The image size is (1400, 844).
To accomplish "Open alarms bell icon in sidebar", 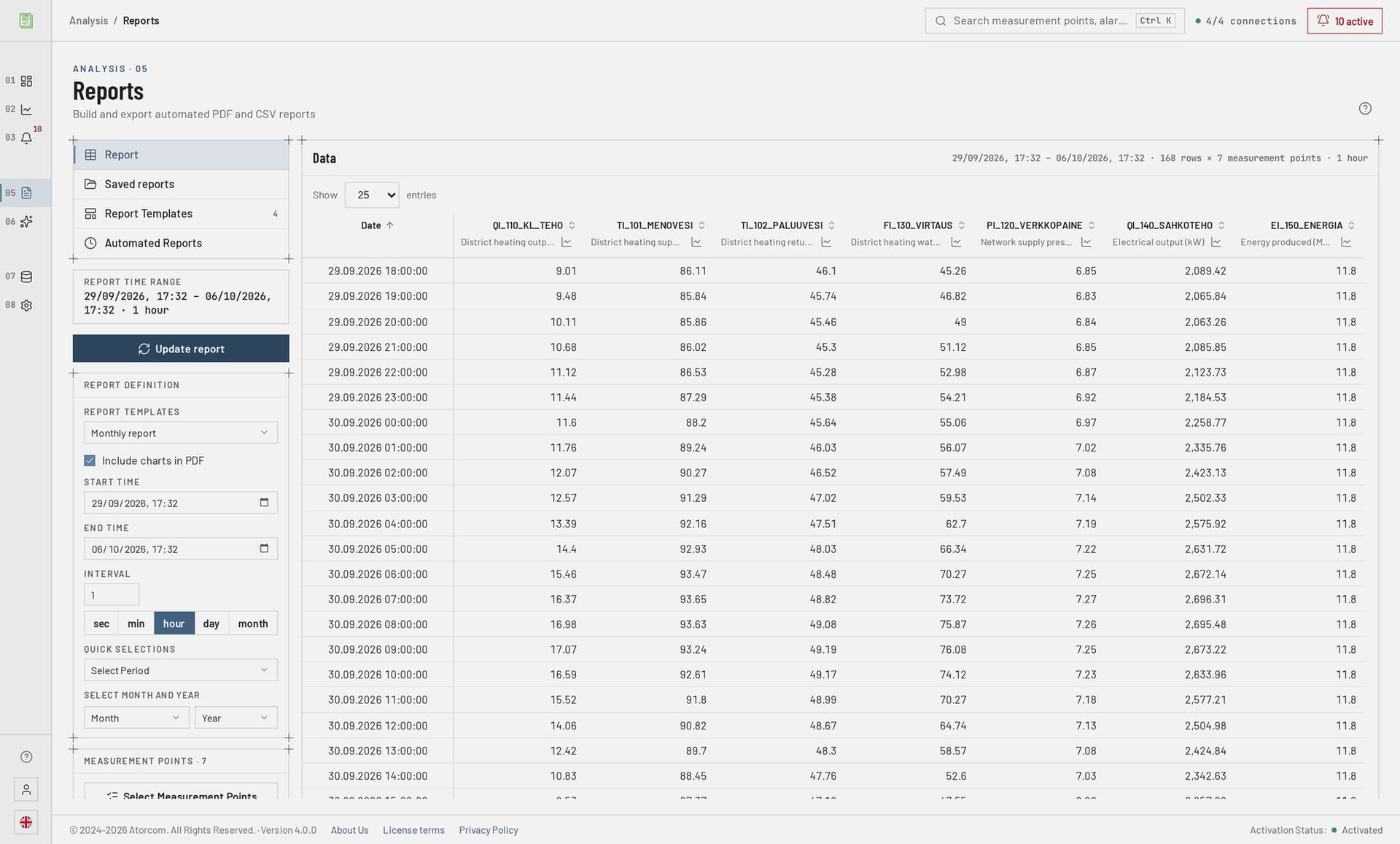I will point(26,138).
